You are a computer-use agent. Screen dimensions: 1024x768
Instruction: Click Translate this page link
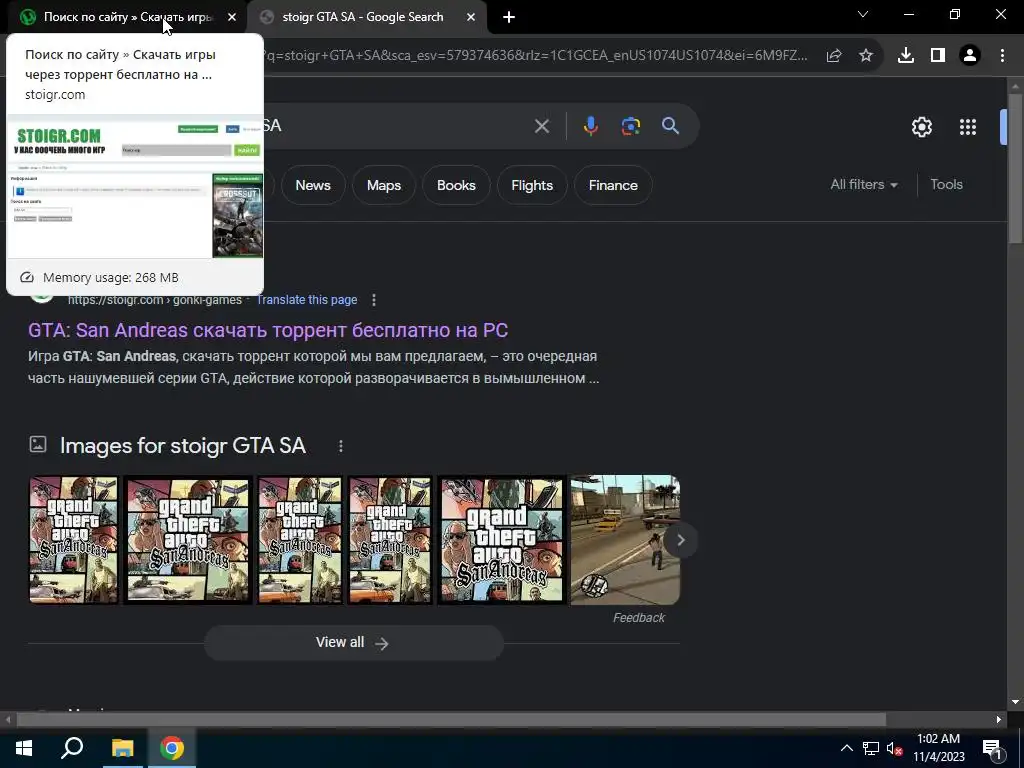tap(306, 300)
